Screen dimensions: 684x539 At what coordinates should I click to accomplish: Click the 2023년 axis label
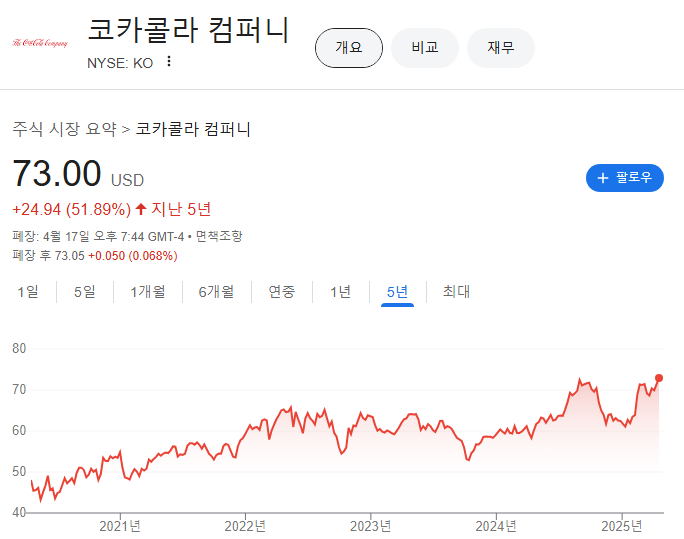pyautogui.click(x=370, y=526)
